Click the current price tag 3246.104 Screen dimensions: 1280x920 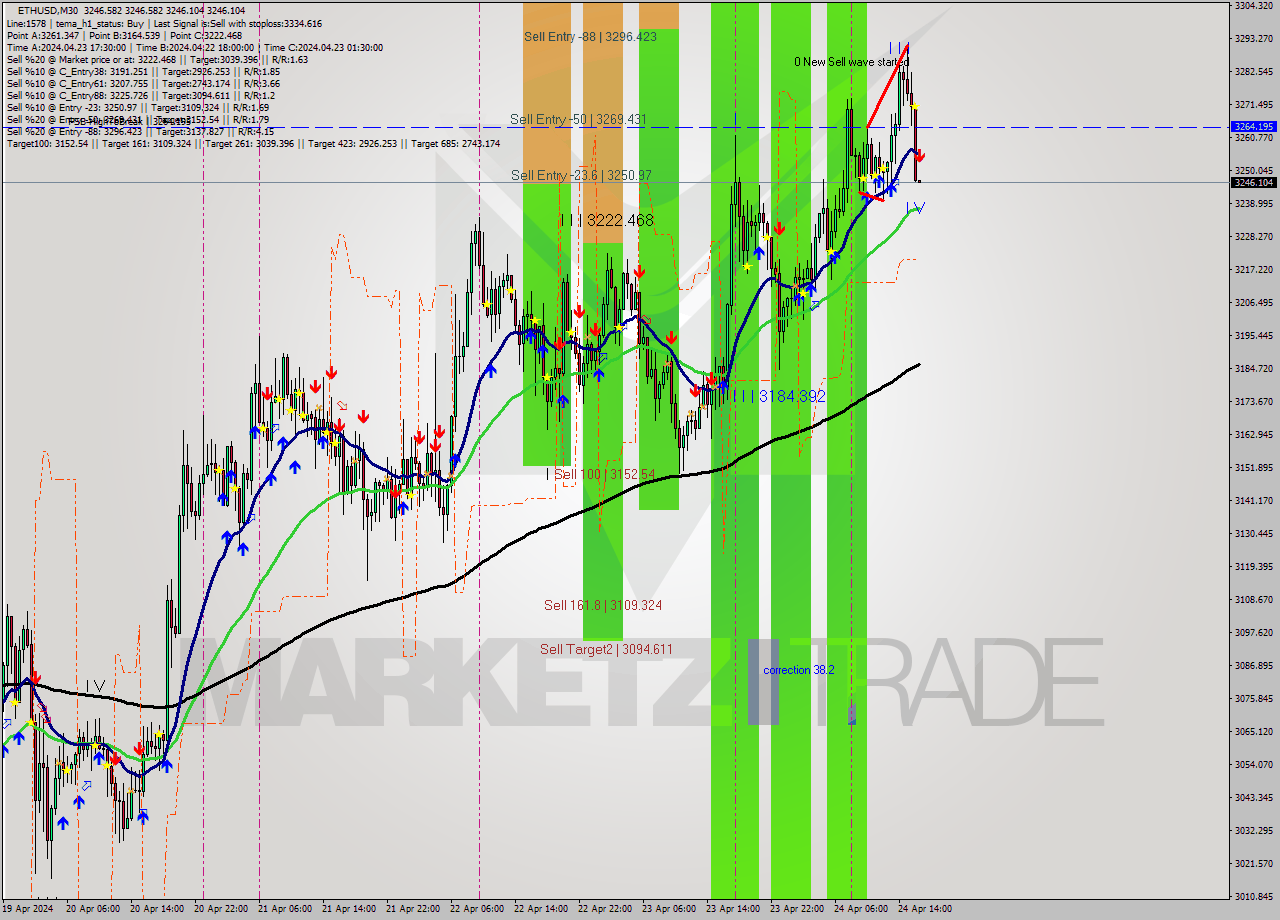click(x=1254, y=183)
